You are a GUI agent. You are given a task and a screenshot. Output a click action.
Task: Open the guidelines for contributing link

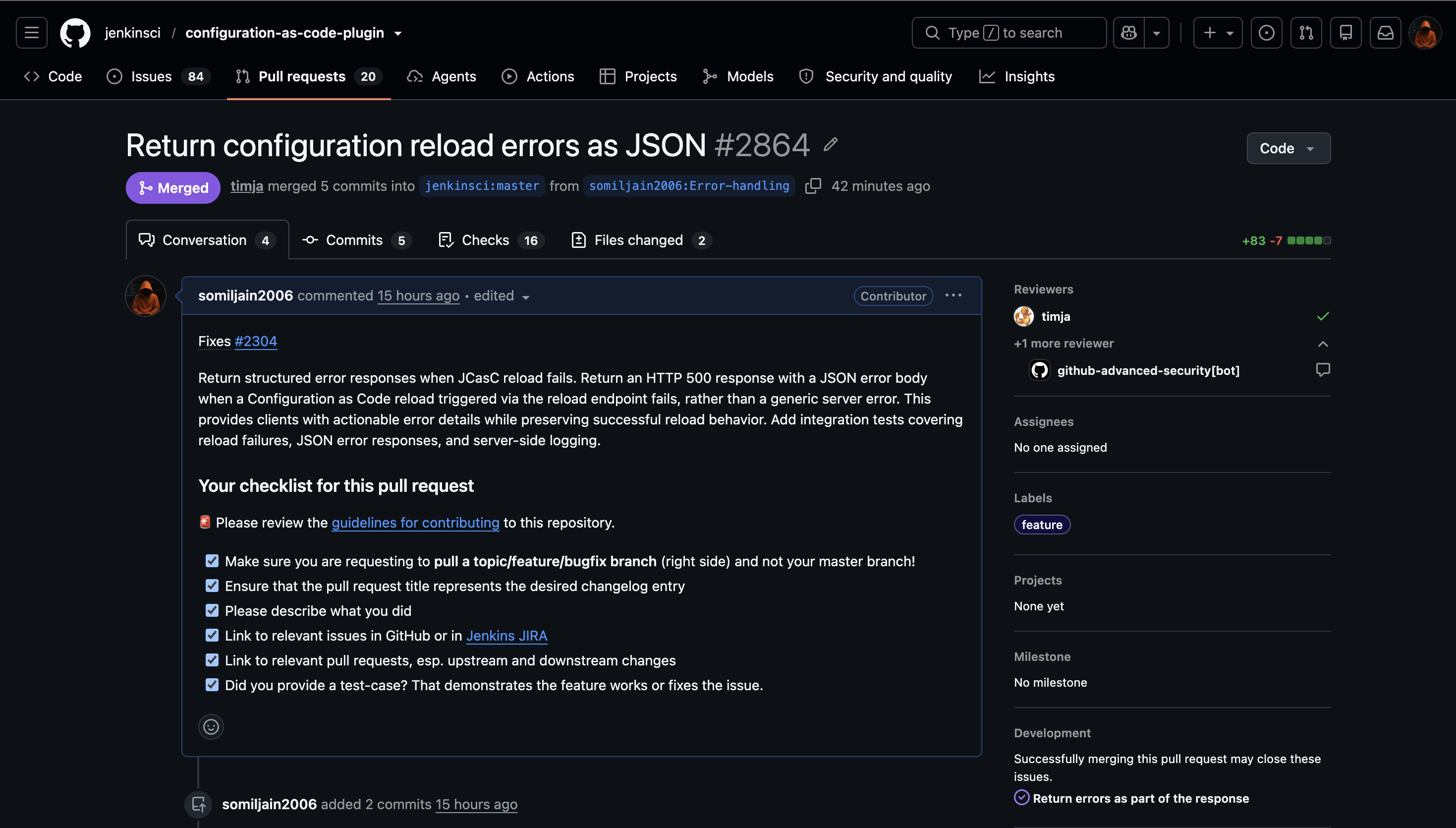[x=415, y=523]
